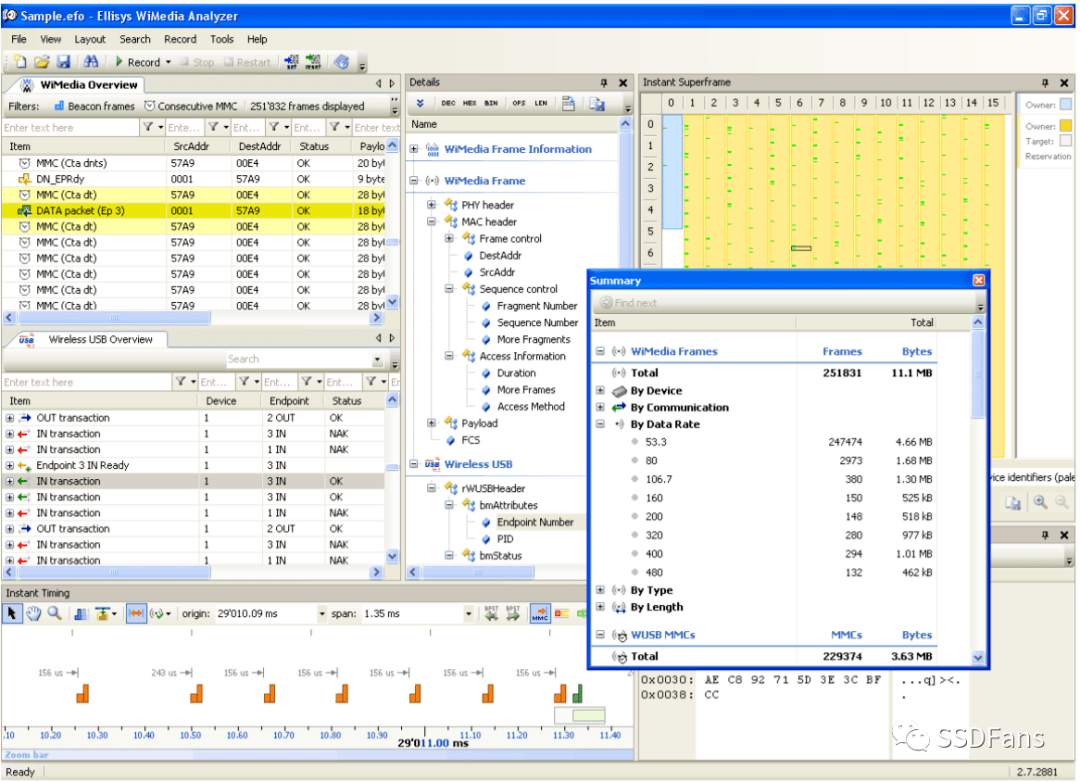Screen dimensions: 1080x782
Task: Collapse the MAC header node
Action: pos(431,222)
